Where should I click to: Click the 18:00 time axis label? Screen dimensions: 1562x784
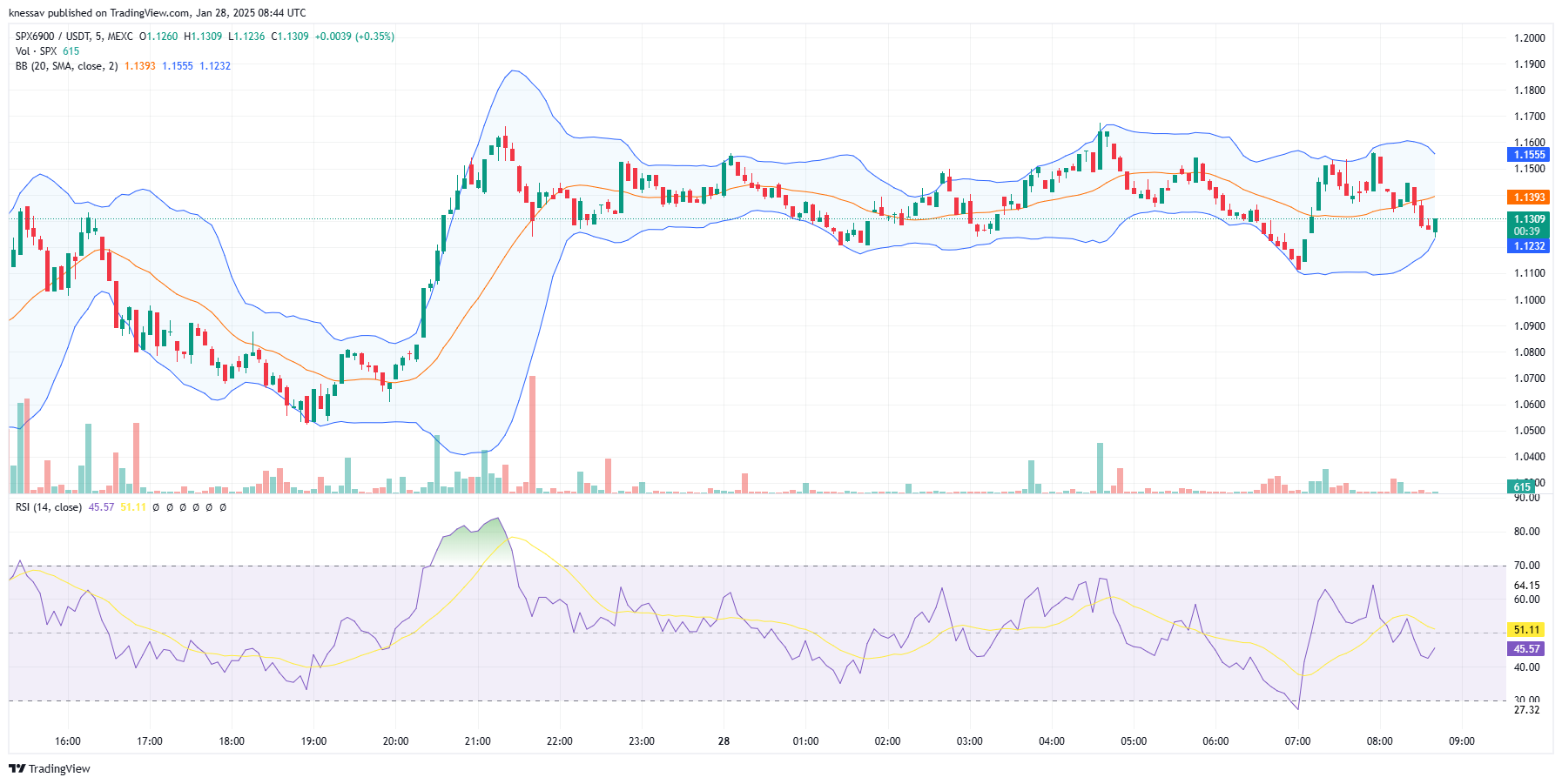pyautogui.click(x=232, y=741)
